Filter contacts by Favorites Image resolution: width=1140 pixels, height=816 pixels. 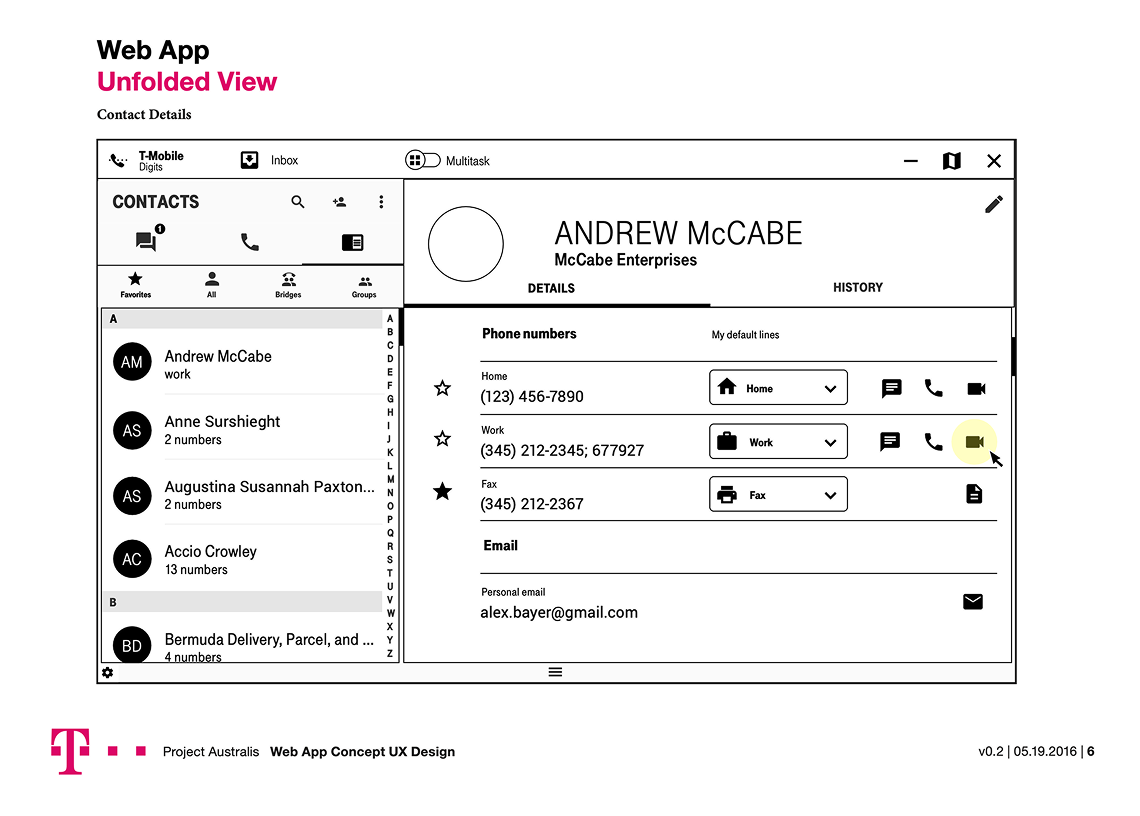136,284
